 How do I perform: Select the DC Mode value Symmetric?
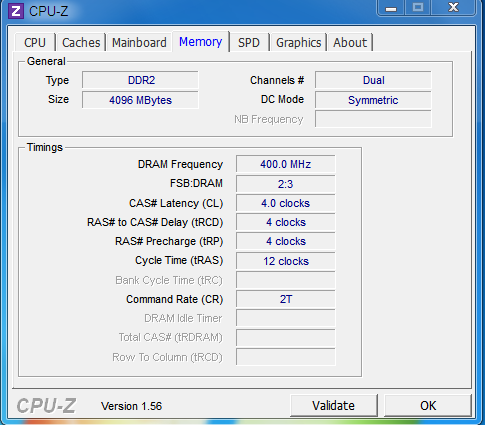(x=373, y=100)
